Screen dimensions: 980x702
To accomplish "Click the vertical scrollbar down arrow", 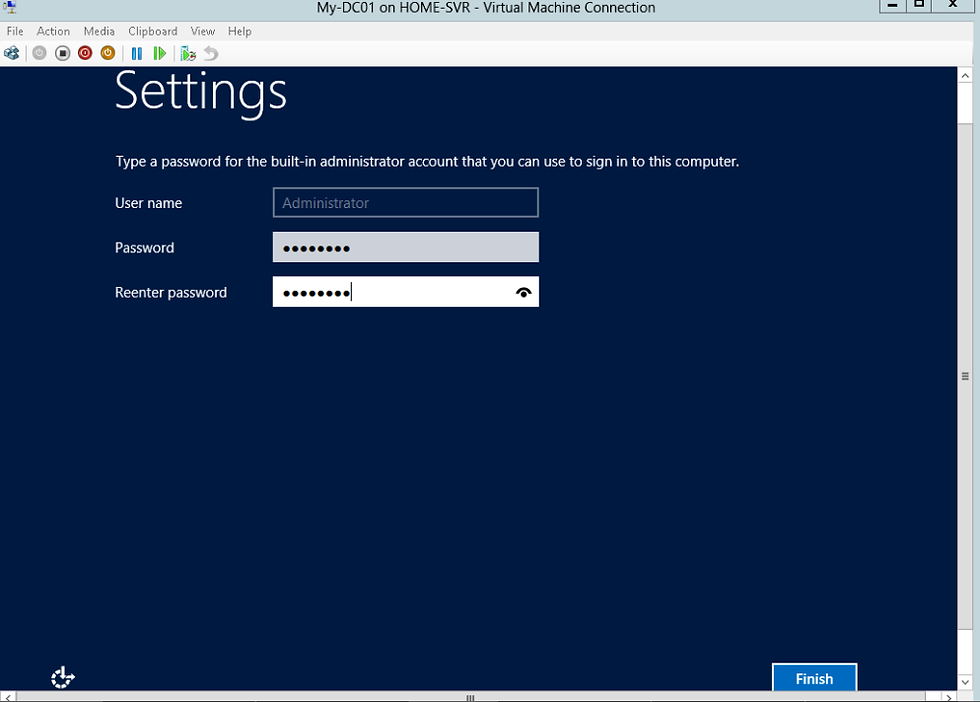I will (965, 682).
